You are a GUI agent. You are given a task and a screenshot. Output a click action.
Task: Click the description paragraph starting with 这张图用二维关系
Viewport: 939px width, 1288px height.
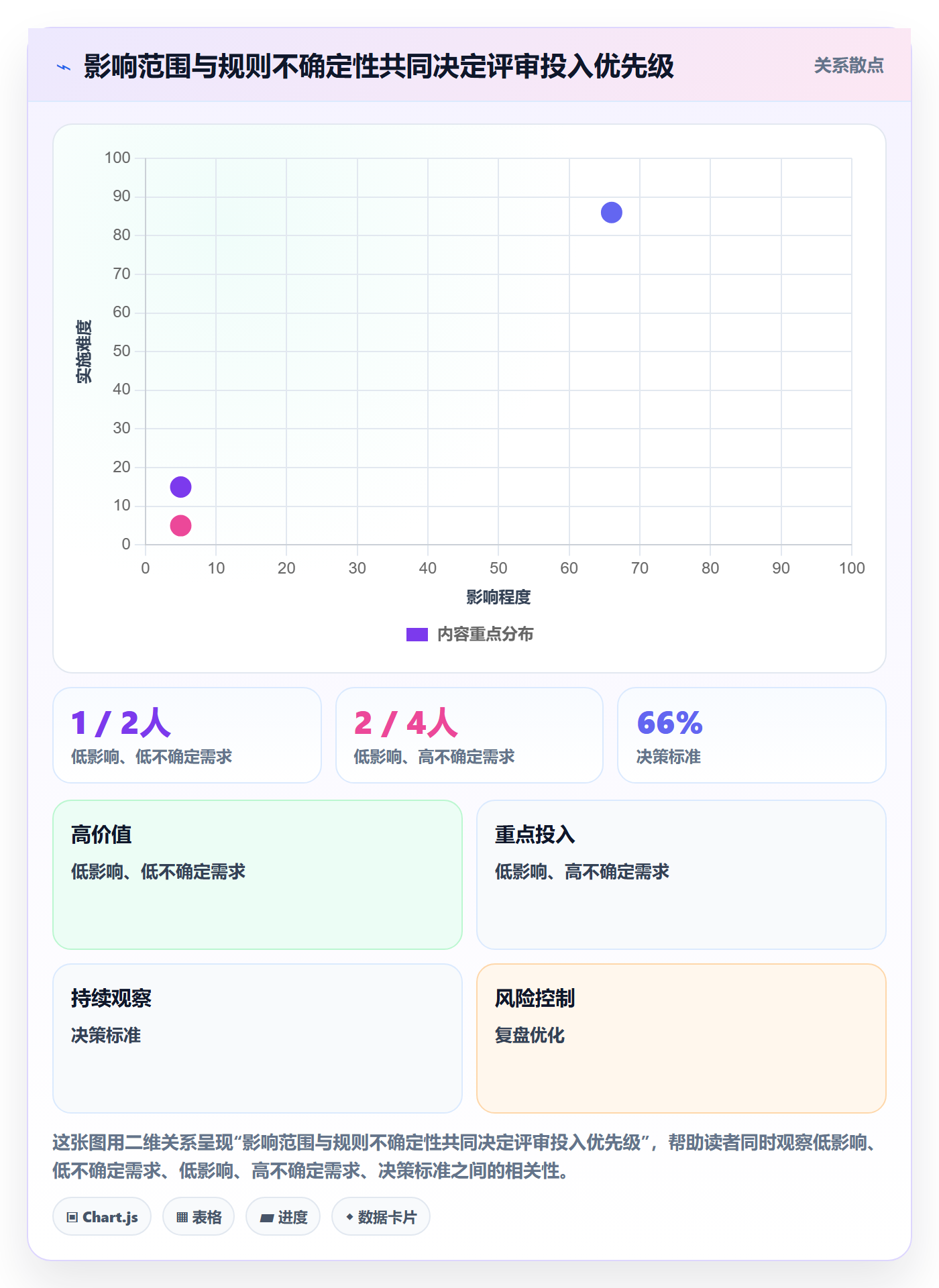(468, 1157)
